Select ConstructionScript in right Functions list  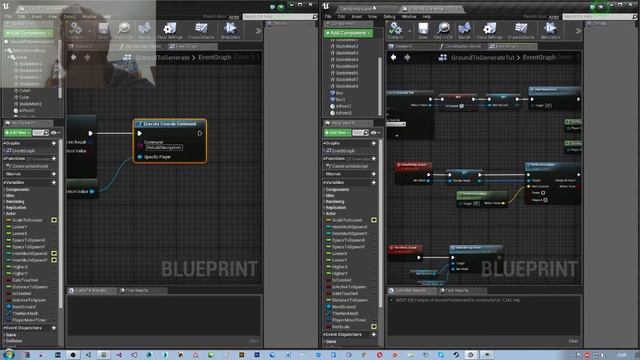coord(350,166)
